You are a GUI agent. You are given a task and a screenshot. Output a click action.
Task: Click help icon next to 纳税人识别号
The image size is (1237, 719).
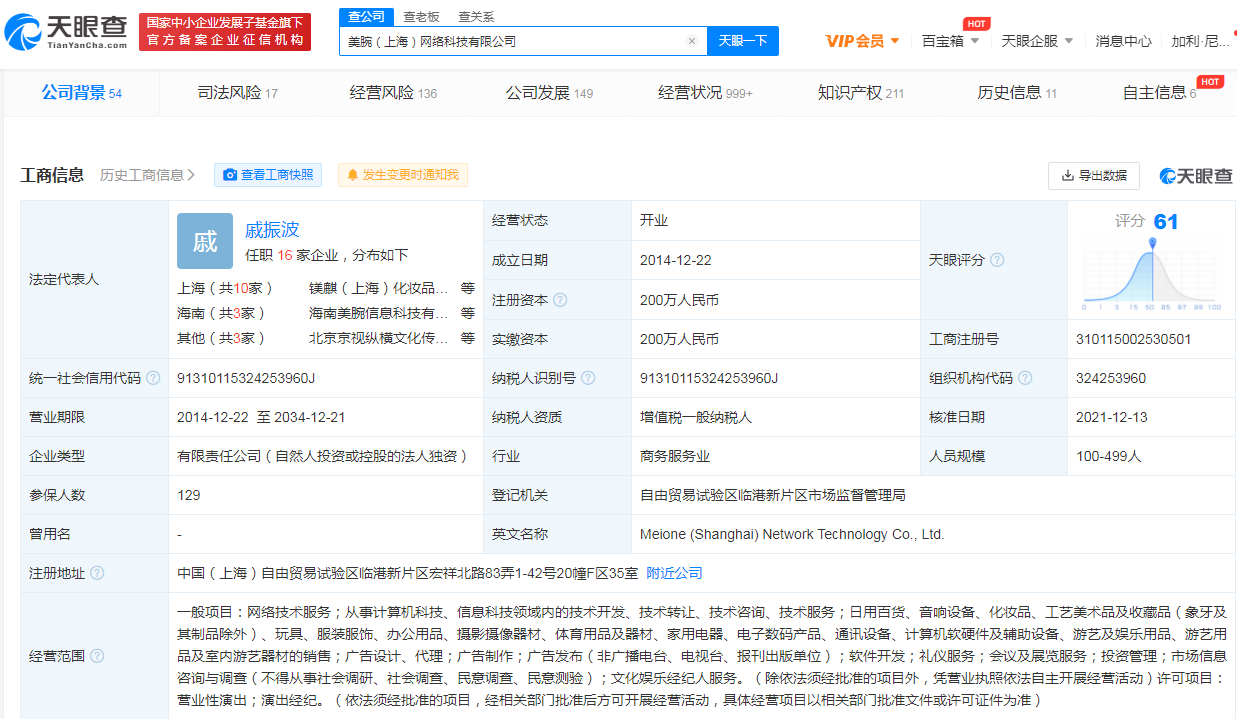pos(588,378)
